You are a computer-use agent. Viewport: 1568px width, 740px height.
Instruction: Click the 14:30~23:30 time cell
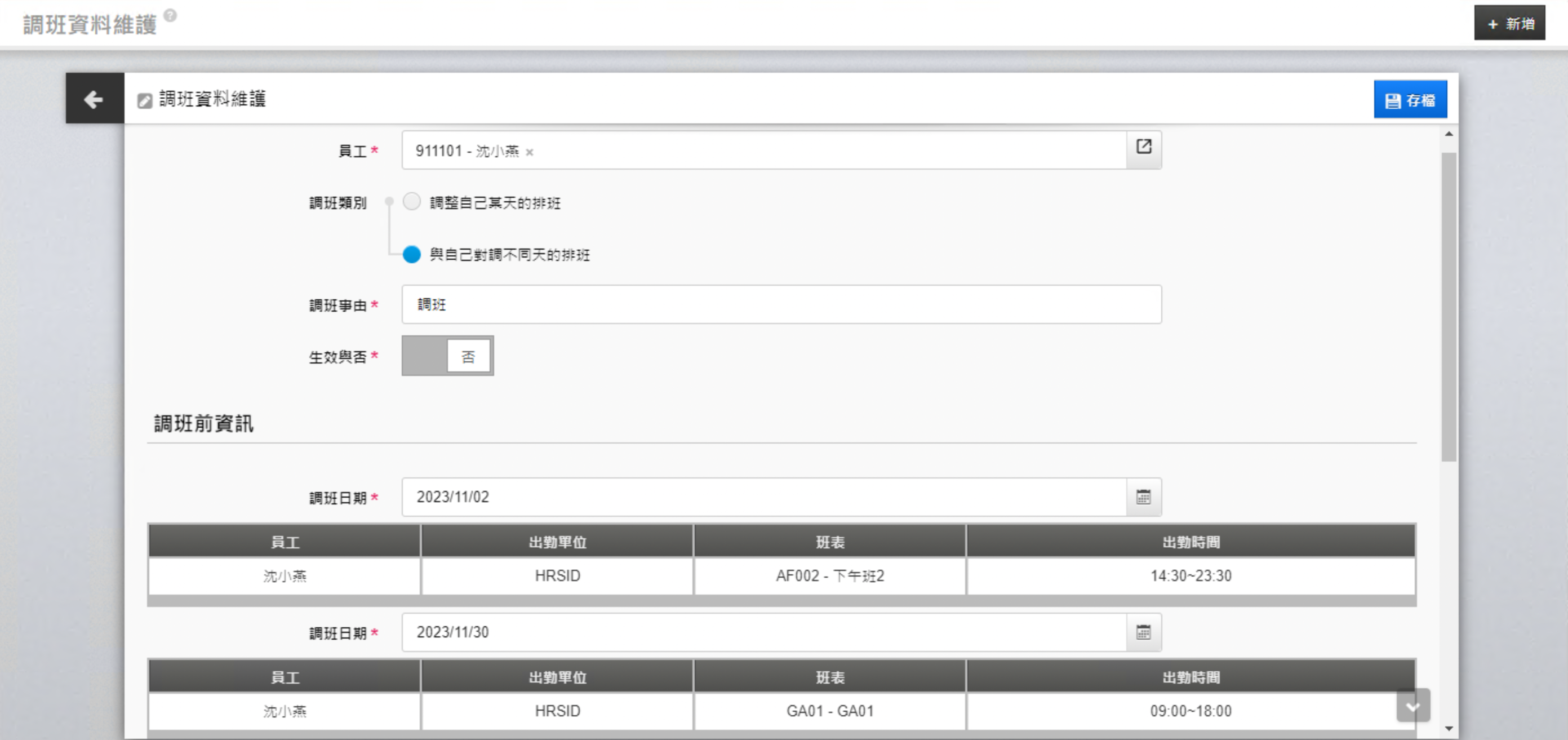pos(1191,575)
